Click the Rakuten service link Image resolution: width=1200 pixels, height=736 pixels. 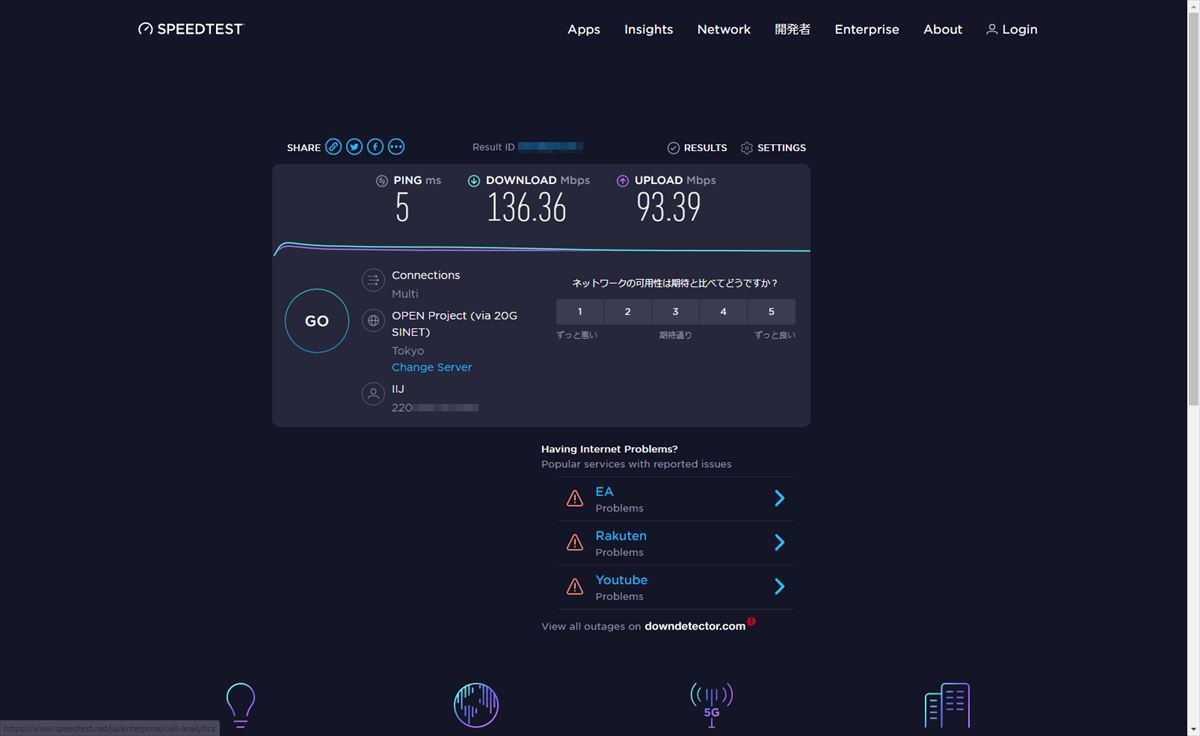tap(621, 536)
